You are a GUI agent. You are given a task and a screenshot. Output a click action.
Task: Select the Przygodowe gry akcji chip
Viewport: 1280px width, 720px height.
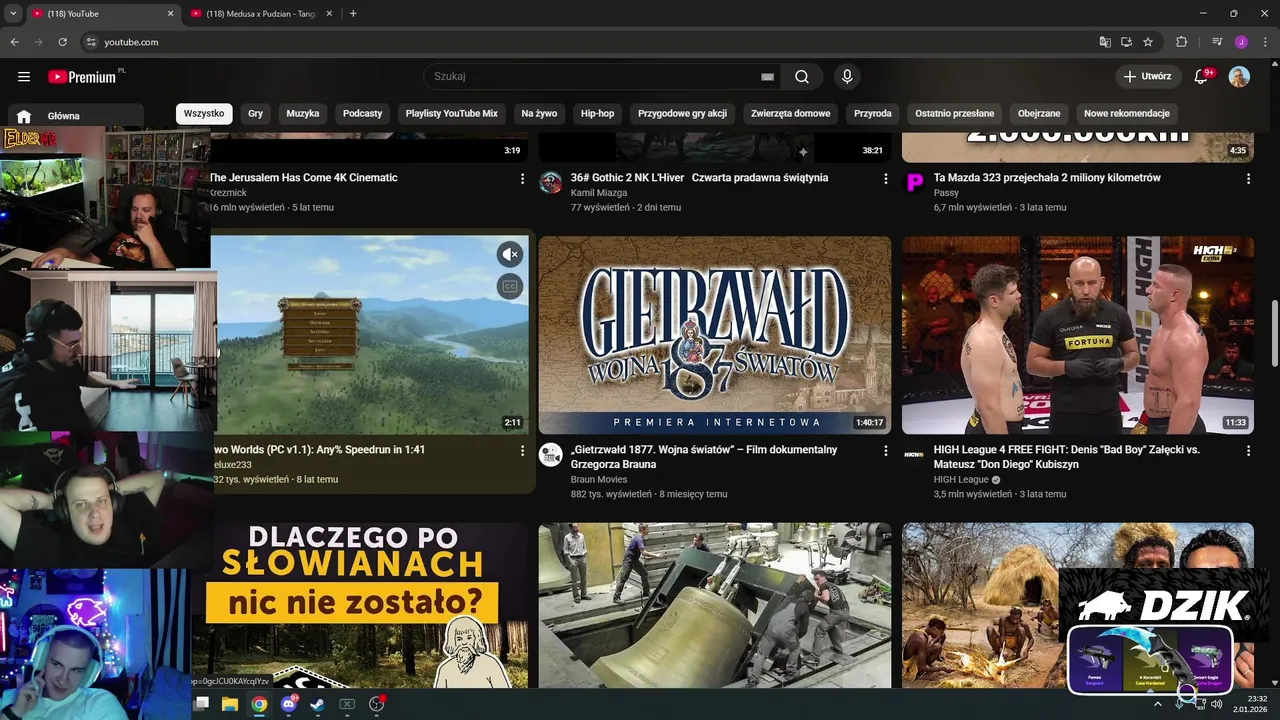tap(682, 114)
